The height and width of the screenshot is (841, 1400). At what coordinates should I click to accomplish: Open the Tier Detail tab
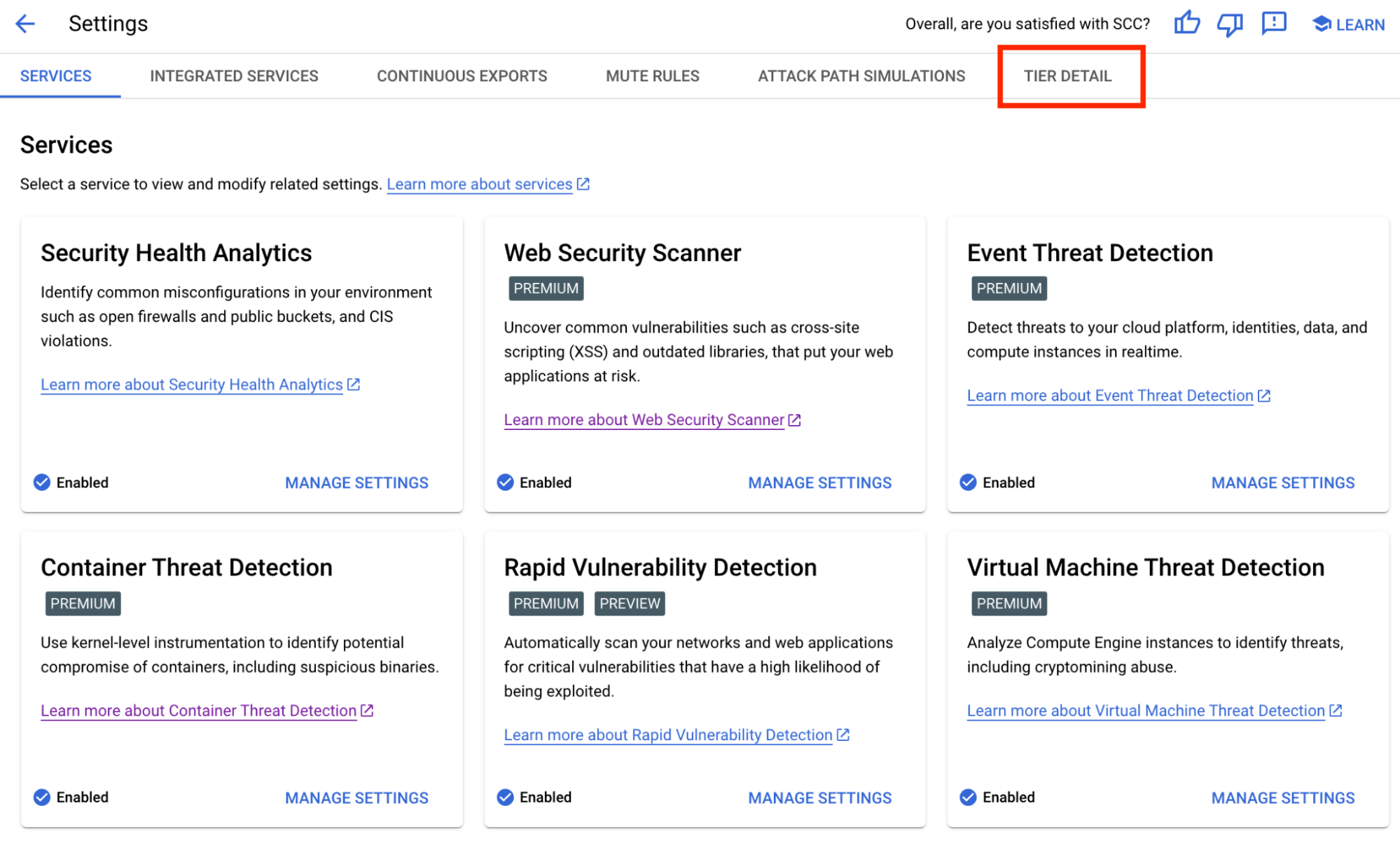pos(1067,76)
